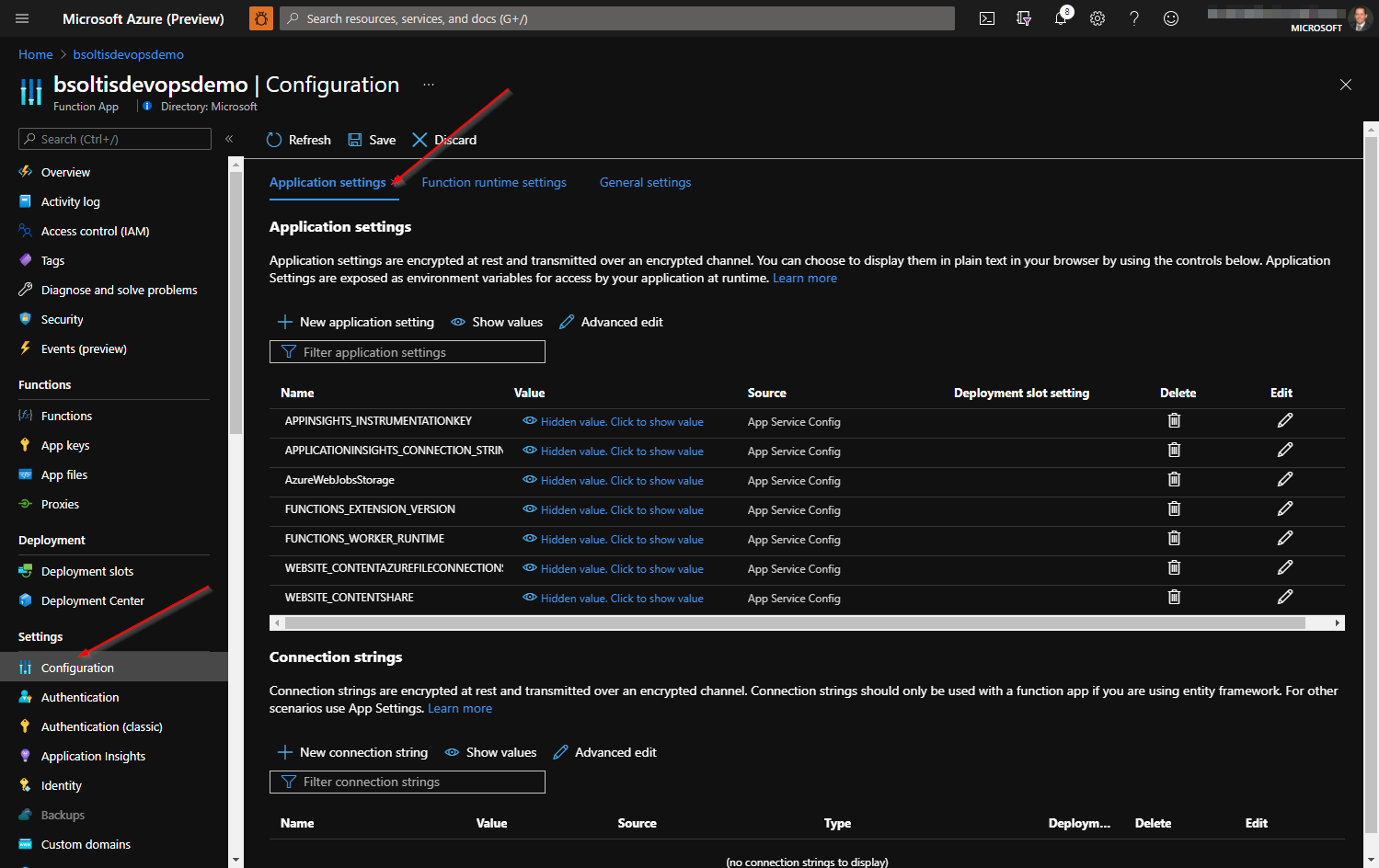This screenshot has height=868, width=1379.
Task: Add a New connection string
Action: click(x=352, y=752)
